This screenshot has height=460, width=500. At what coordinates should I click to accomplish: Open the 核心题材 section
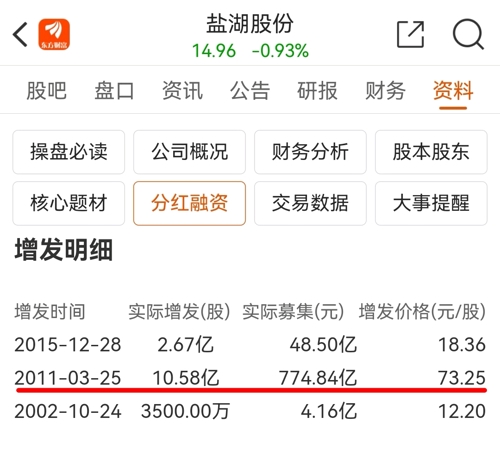tap(69, 203)
